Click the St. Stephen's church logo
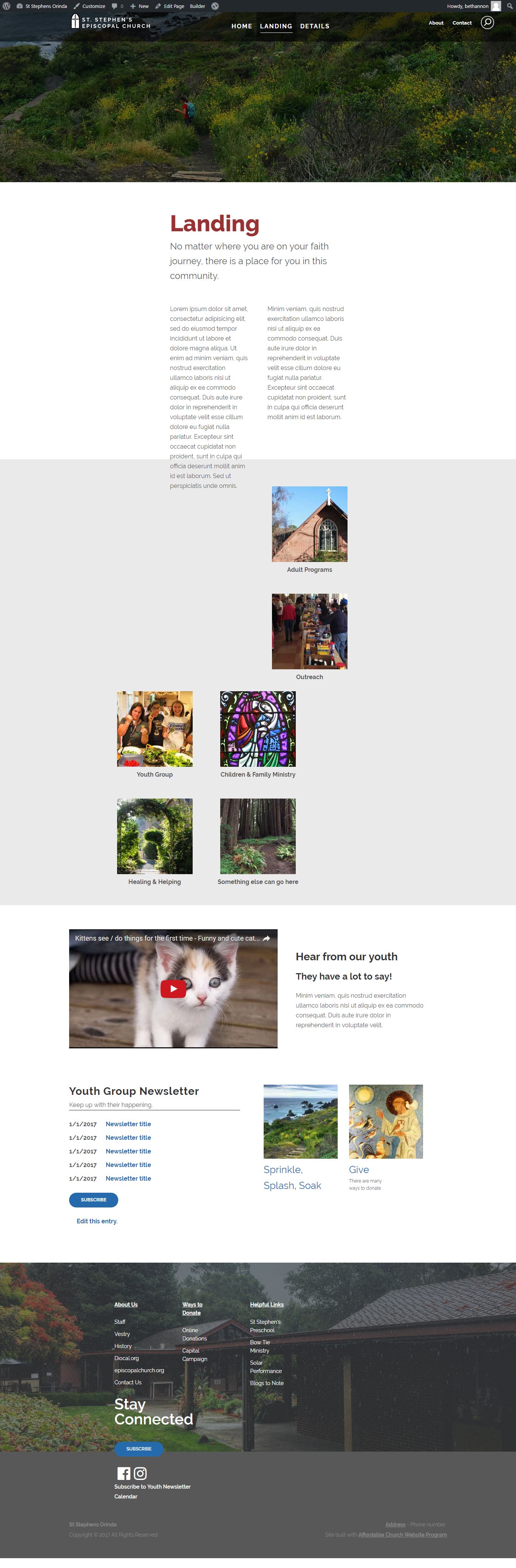516x1568 pixels. coord(110,22)
